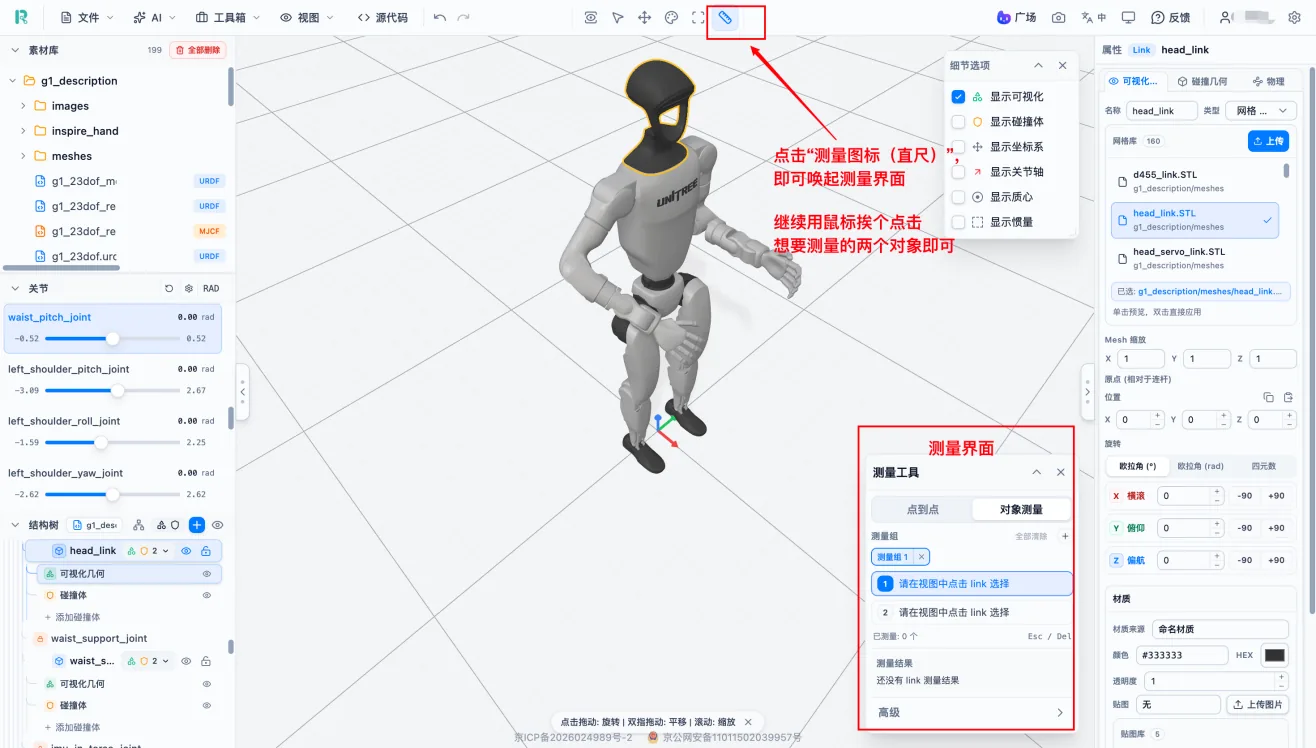The image size is (1316, 748).
Task: Select 欧拉角 (rad) rotation tab
Action: pyautogui.click(x=1200, y=466)
